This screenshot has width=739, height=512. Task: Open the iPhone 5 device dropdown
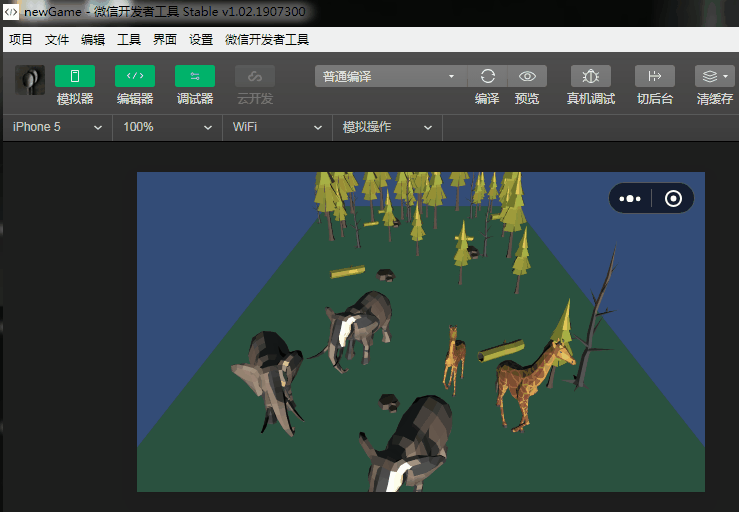pyautogui.click(x=57, y=127)
